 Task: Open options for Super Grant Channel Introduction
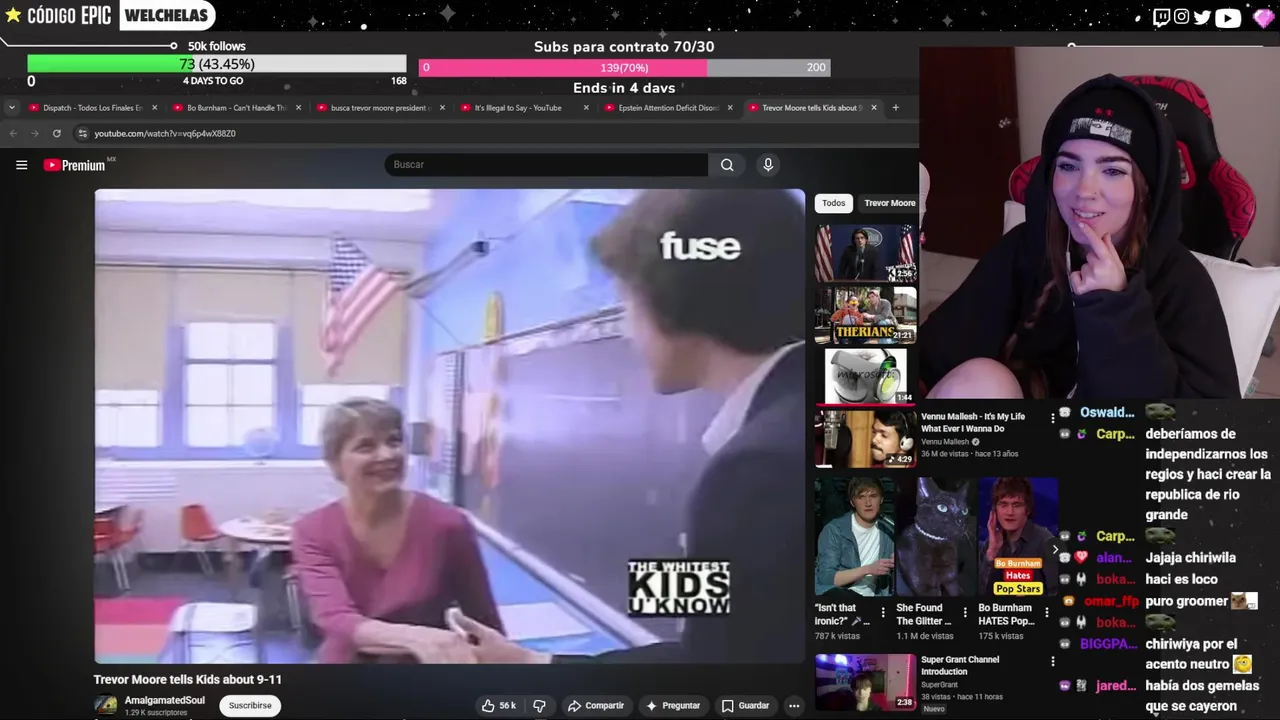click(x=1052, y=661)
